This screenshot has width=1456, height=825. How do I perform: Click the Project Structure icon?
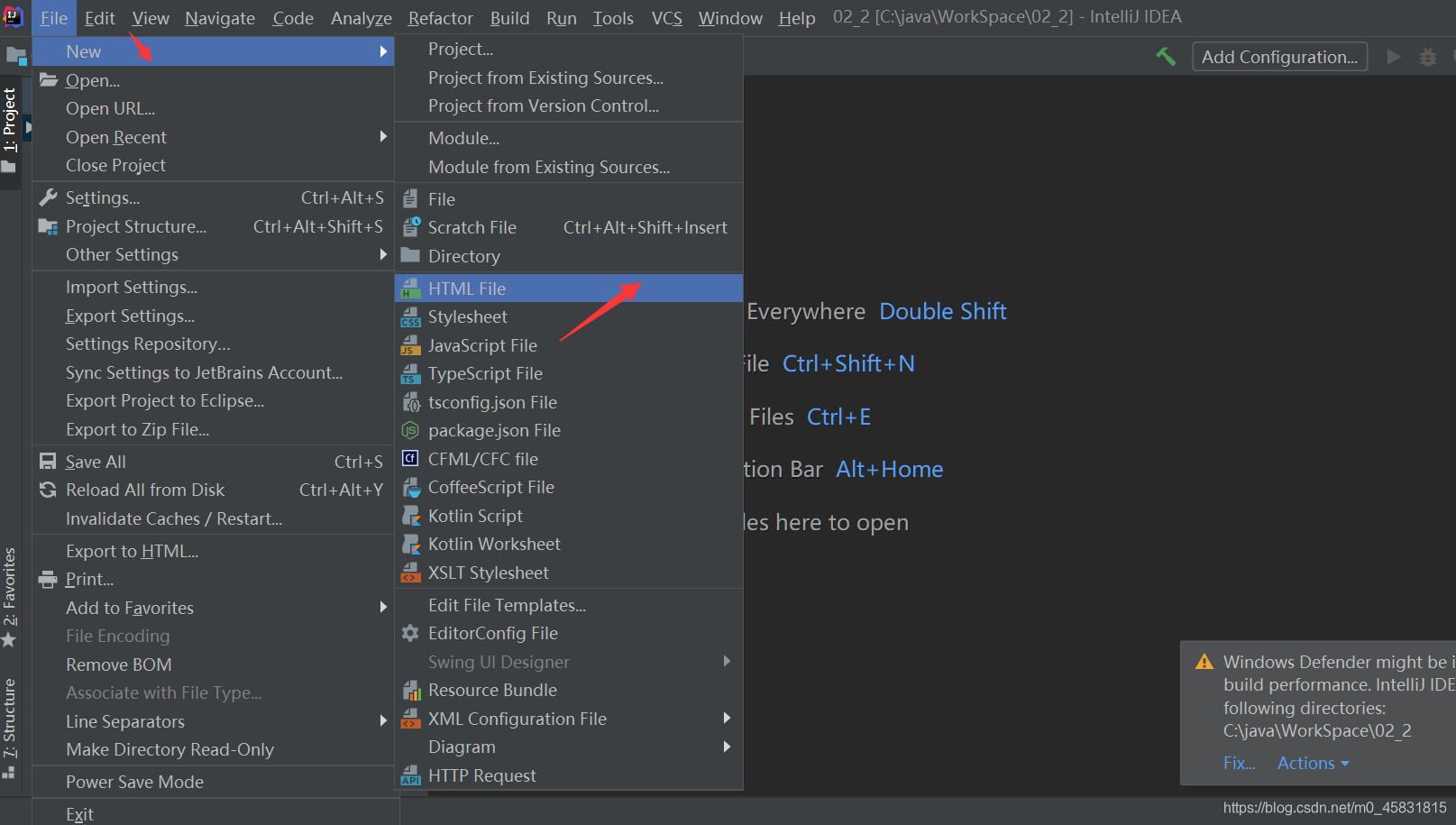[48, 226]
